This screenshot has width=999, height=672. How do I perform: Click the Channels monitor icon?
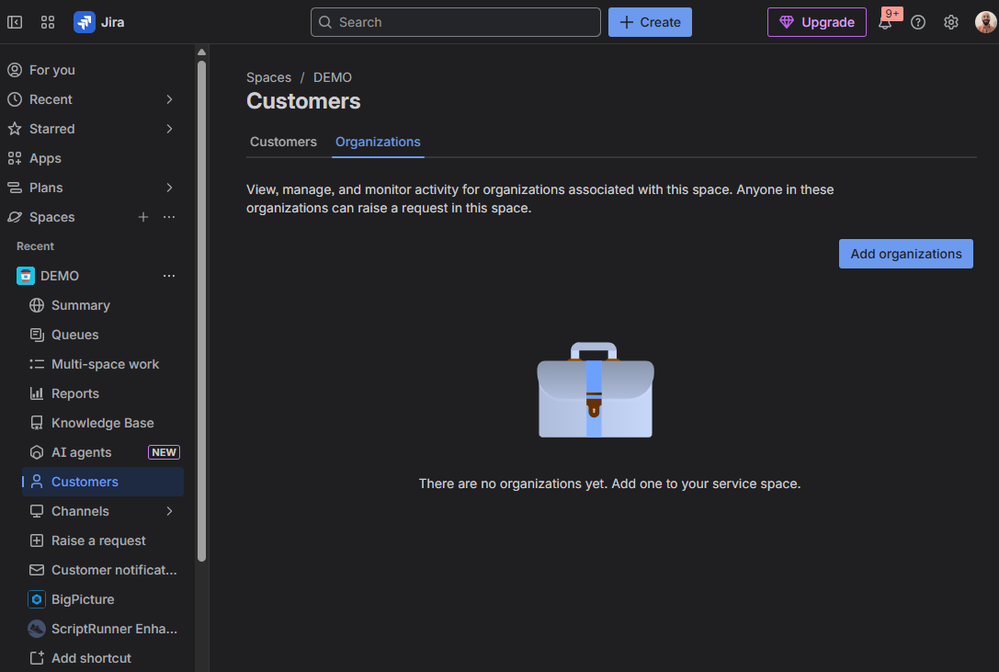click(x=37, y=511)
